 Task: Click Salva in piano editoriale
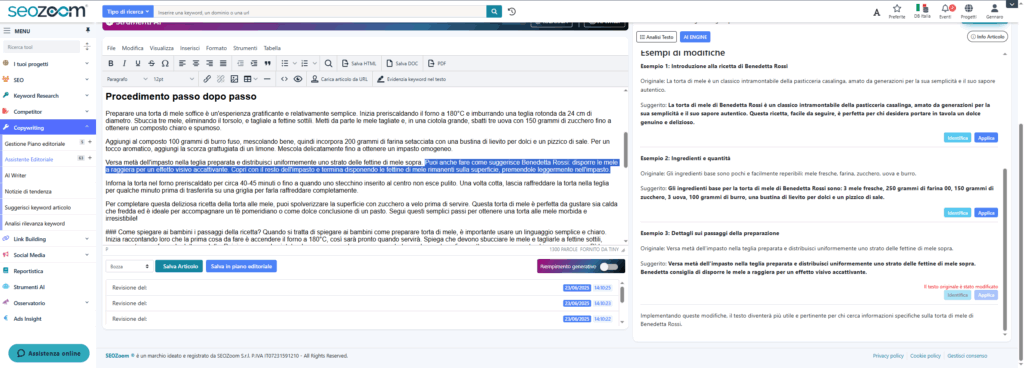241,266
